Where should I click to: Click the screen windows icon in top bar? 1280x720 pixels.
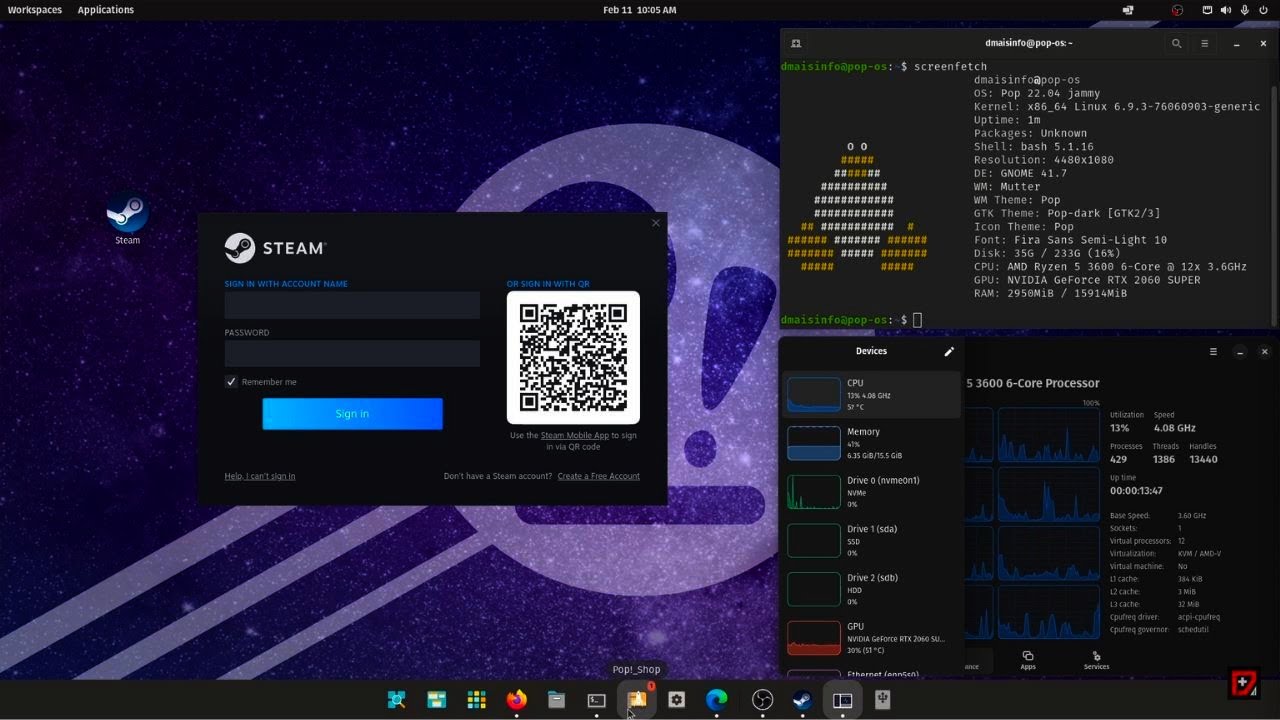pyautogui.click(x=1128, y=10)
